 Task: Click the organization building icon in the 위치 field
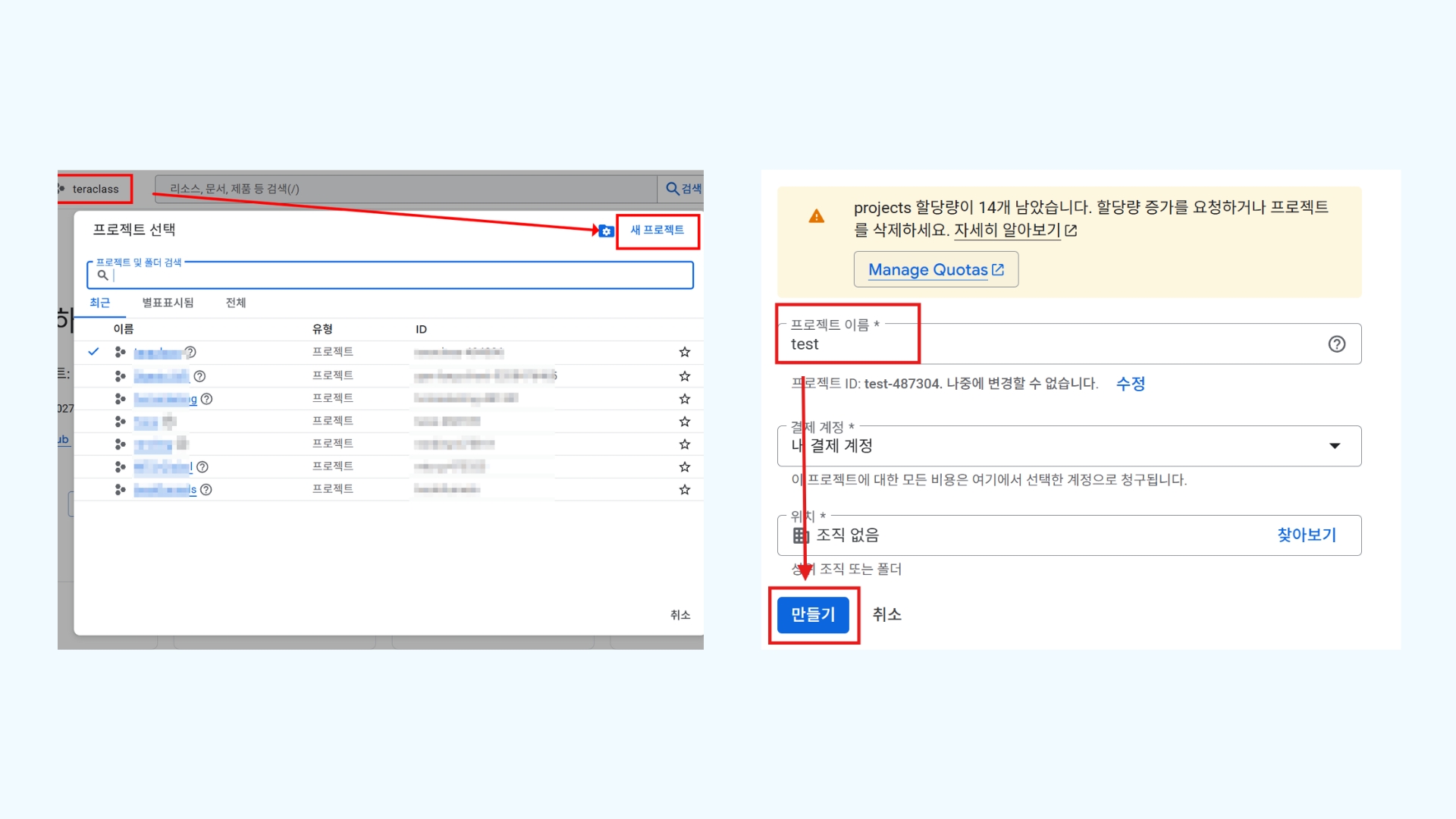tap(801, 535)
